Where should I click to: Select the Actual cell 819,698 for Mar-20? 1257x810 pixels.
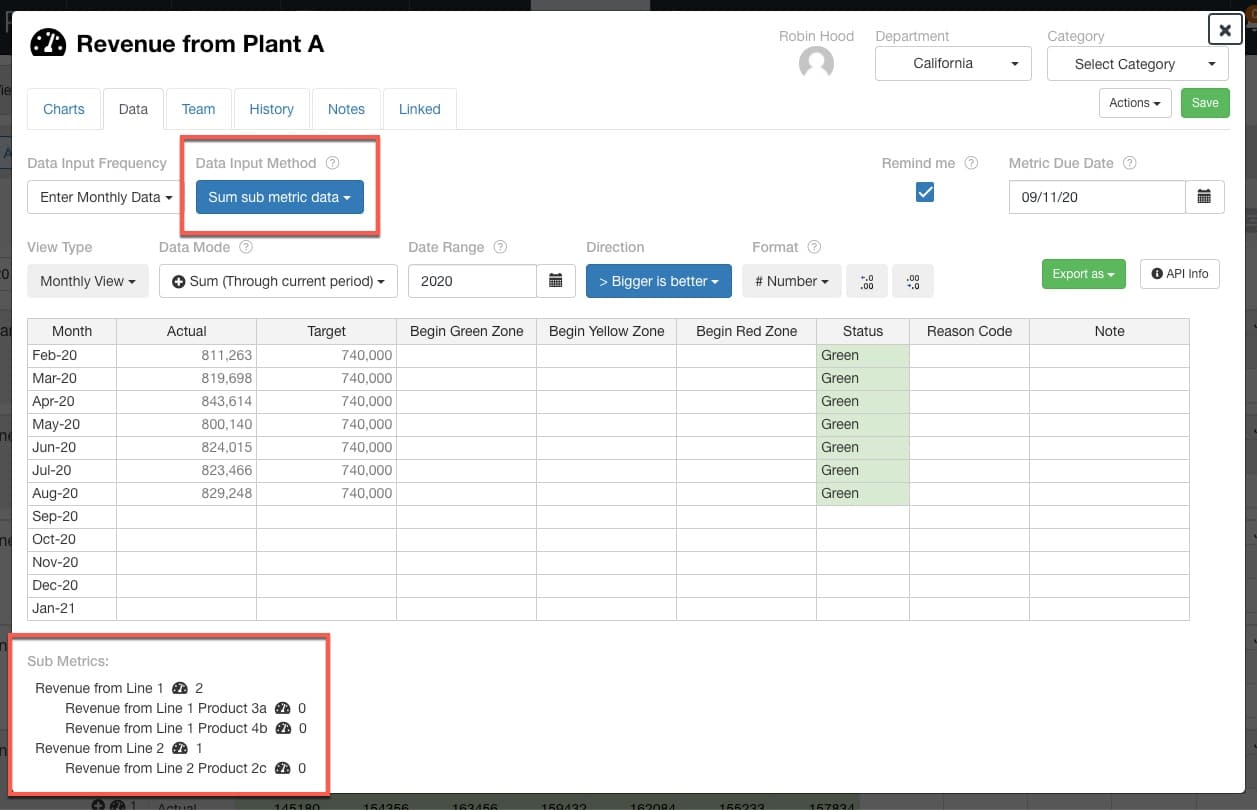pyautogui.click(x=187, y=378)
